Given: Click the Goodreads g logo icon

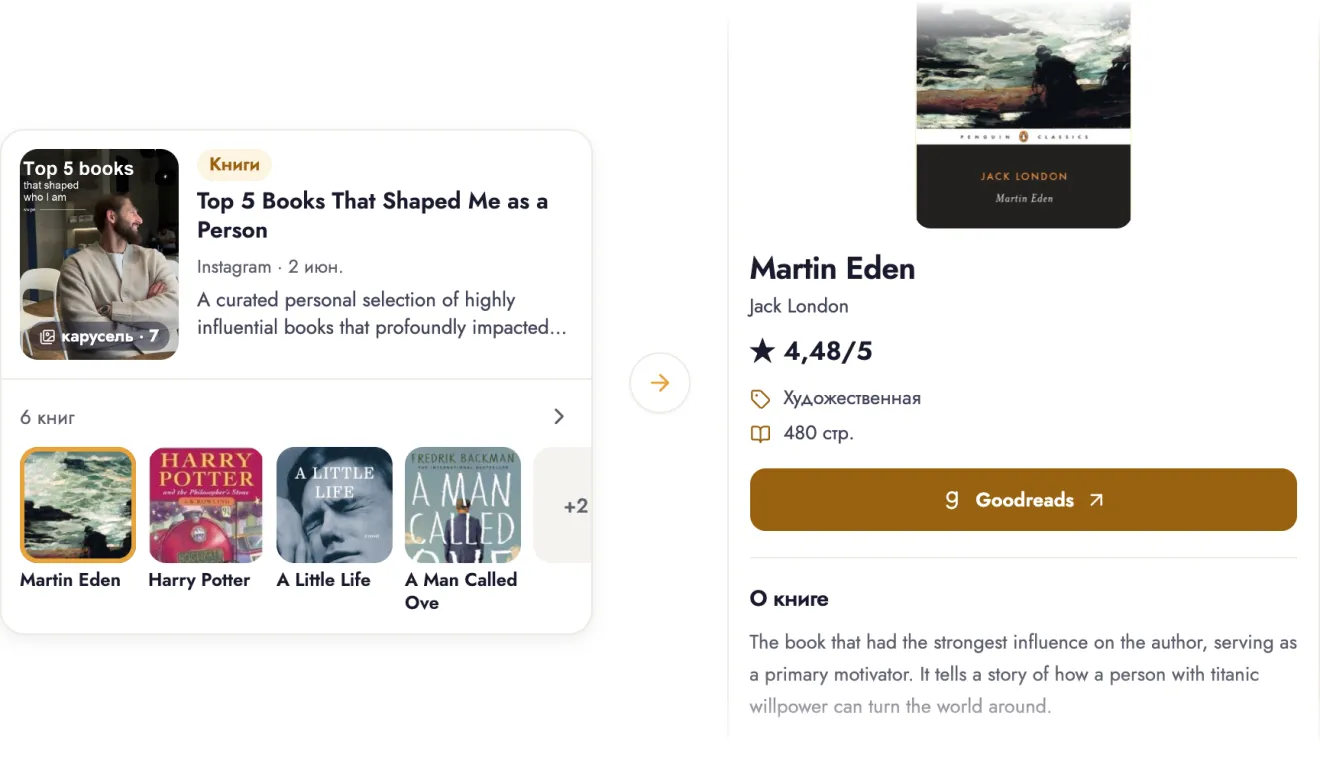Looking at the screenshot, I should 952,499.
